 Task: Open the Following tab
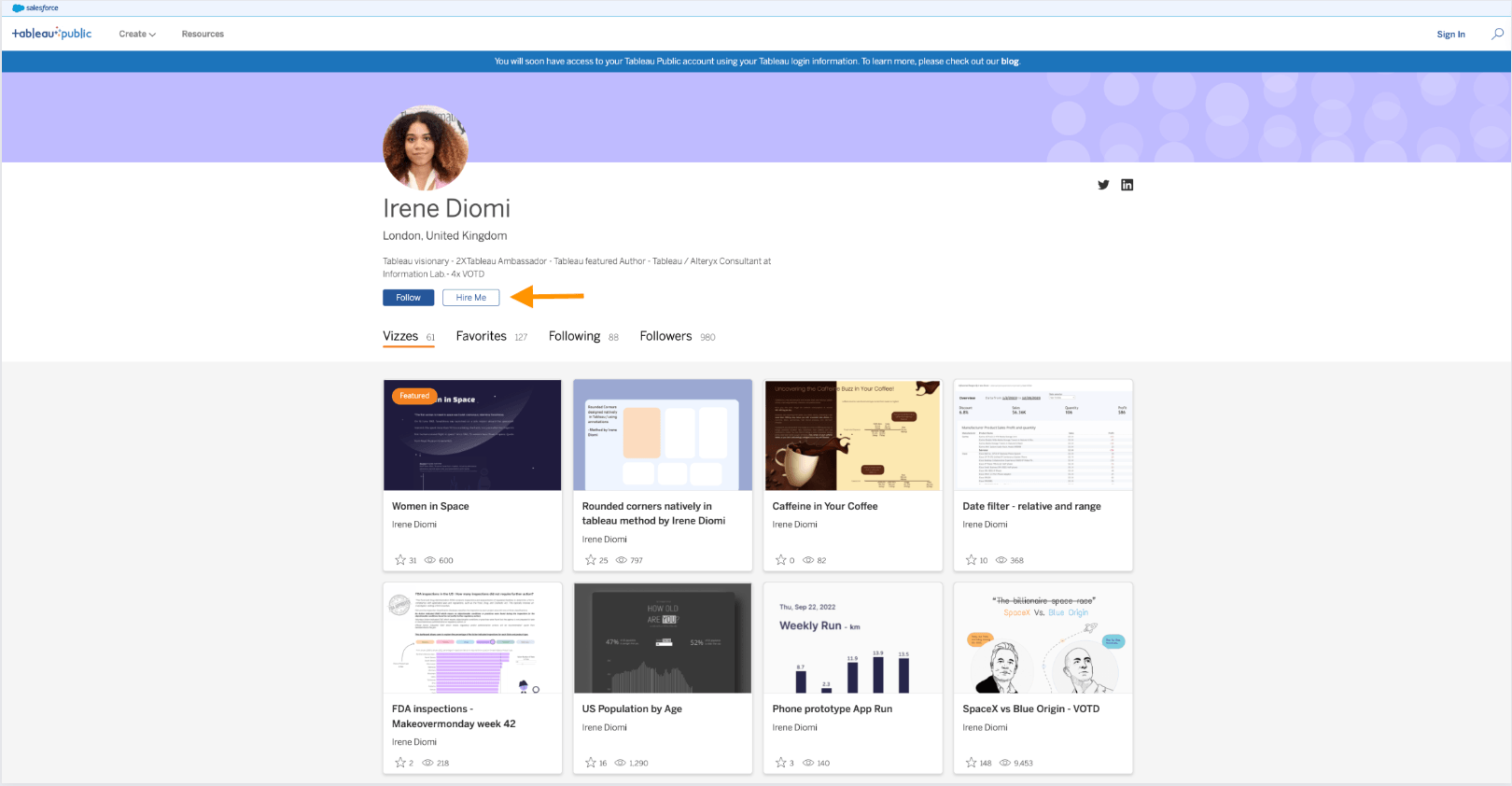coord(583,337)
